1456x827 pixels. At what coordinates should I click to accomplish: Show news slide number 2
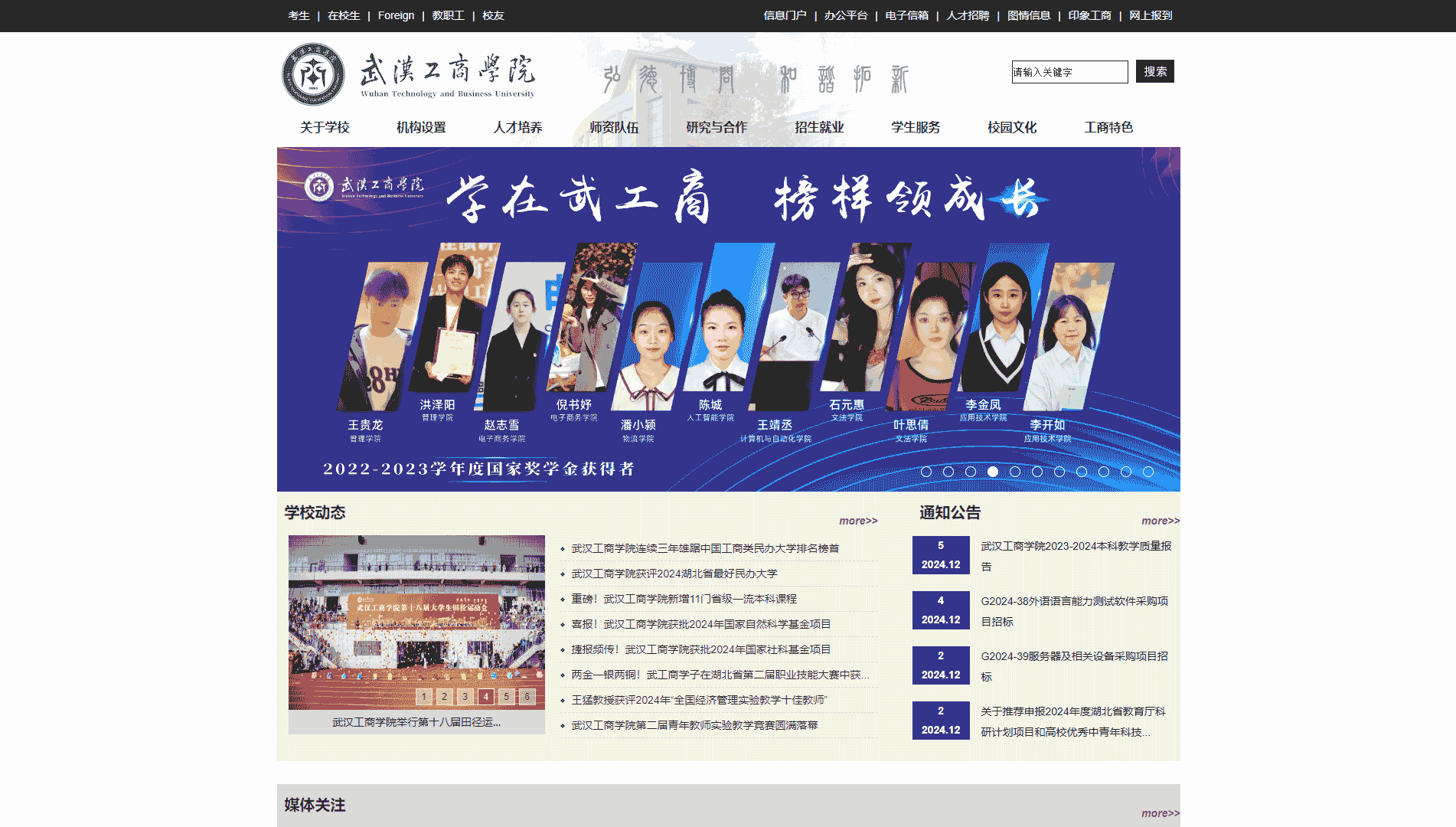[445, 697]
